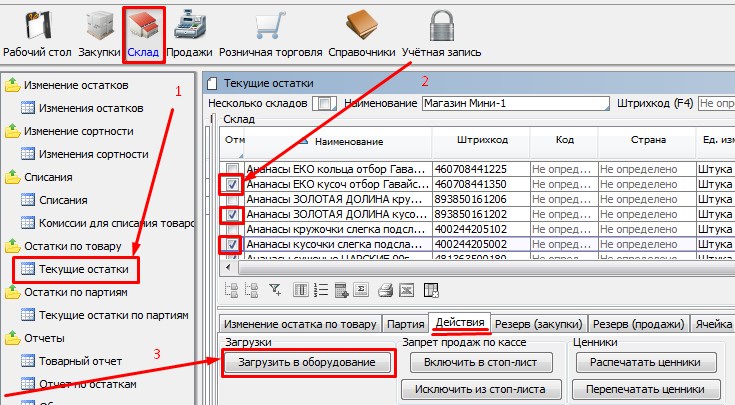Switch to the Партия tab
Viewport: 735px width, 405px height.
(x=406, y=324)
